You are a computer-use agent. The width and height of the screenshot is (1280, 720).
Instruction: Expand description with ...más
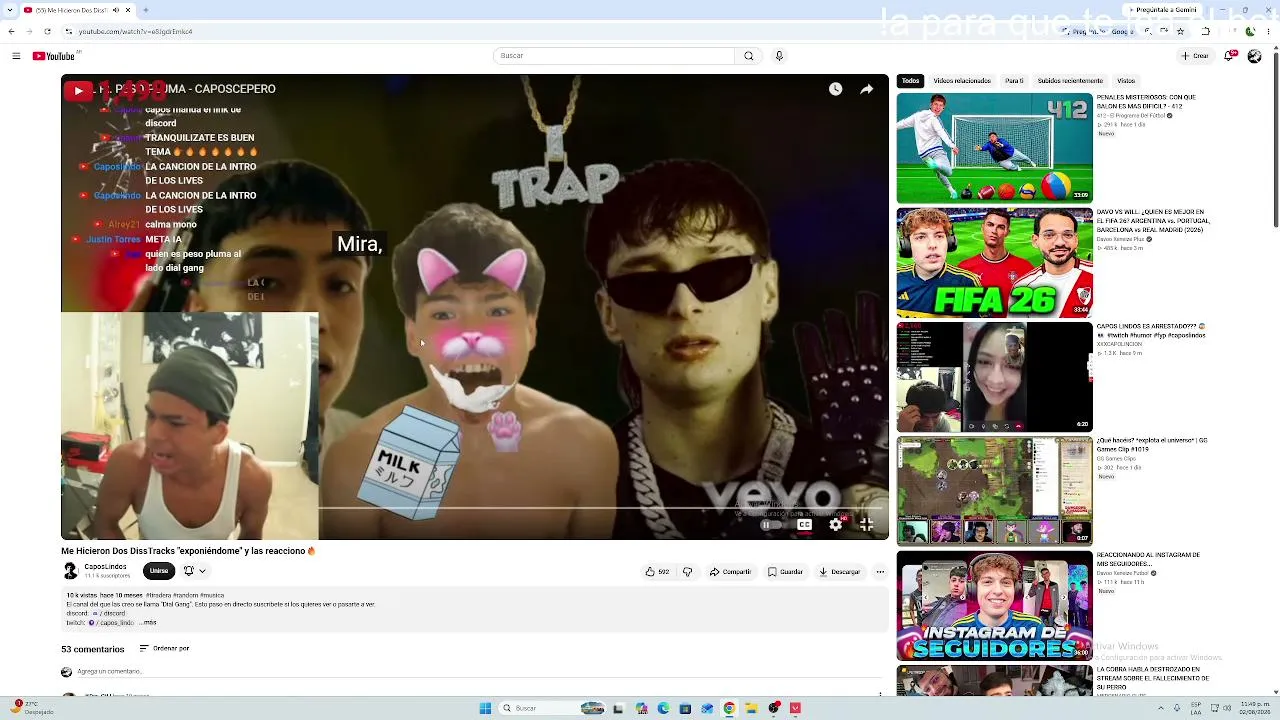(146, 622)
